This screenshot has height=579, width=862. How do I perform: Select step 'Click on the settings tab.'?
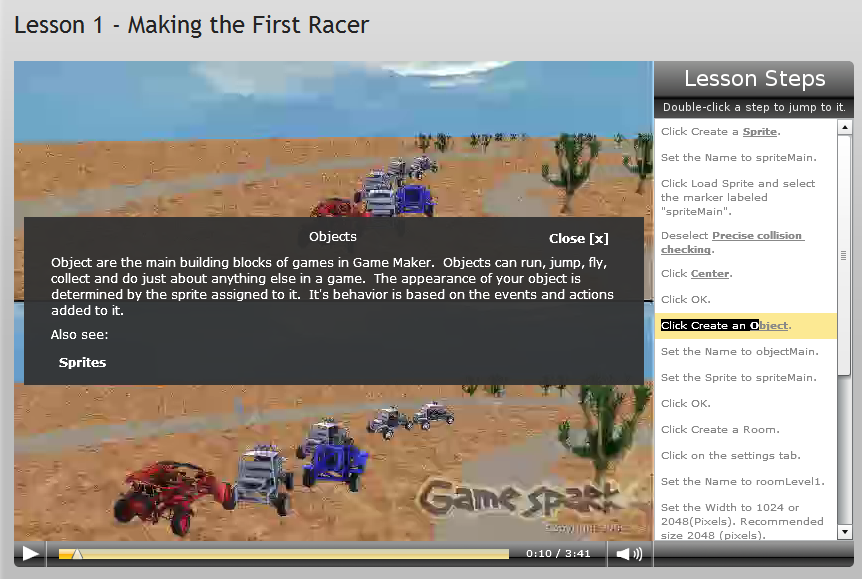point(731,455)
